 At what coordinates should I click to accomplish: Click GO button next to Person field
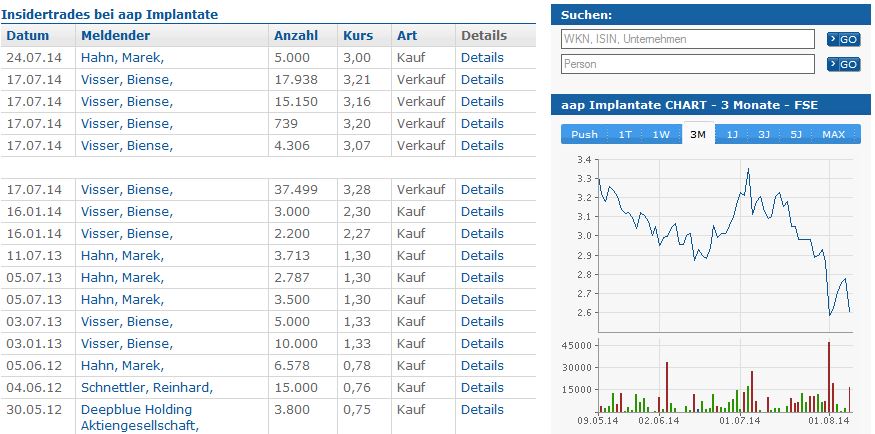click(x=843, y=65)
